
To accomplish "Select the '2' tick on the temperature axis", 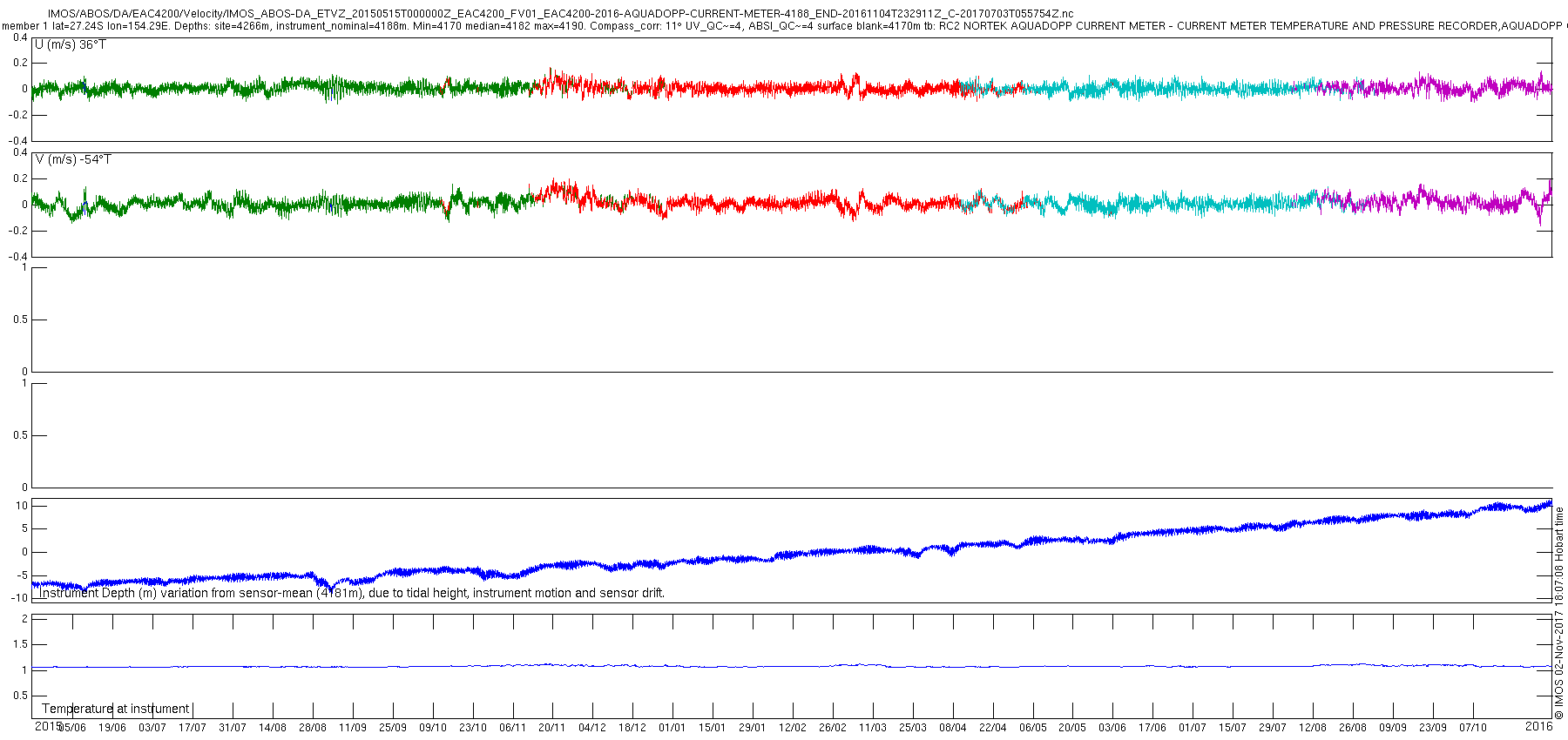I will tap(25, 619).
